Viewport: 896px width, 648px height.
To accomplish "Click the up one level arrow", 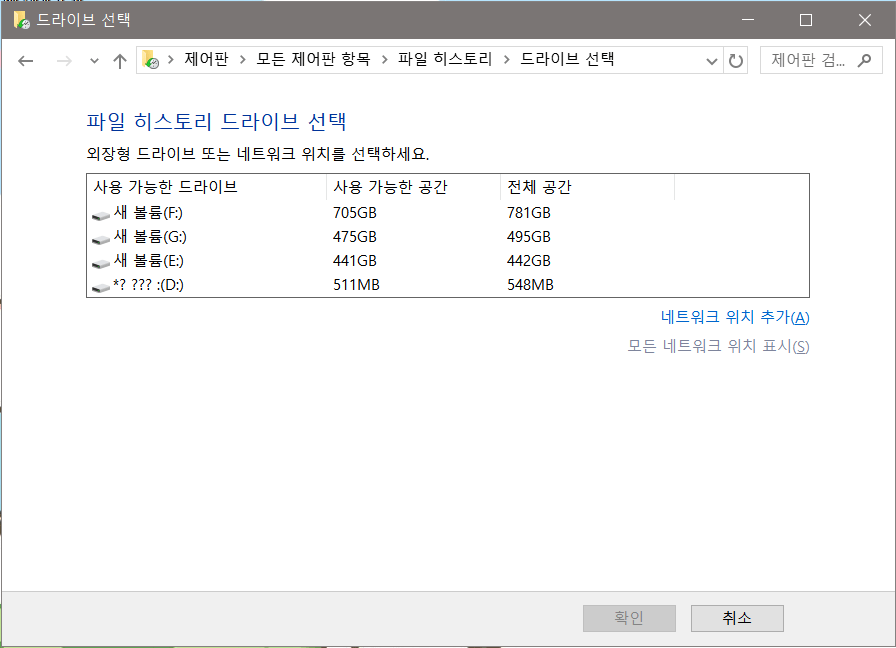I will click(120, 61).
